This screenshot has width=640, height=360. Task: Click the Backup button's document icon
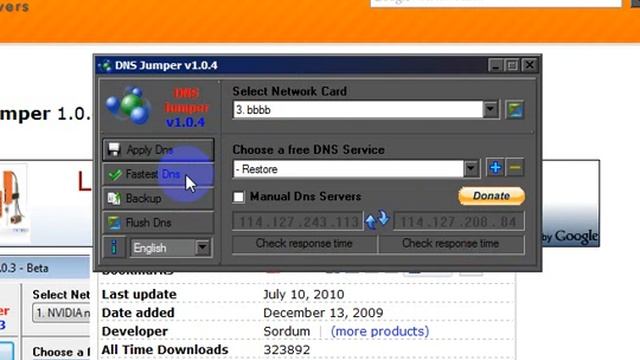pos(114,198)
